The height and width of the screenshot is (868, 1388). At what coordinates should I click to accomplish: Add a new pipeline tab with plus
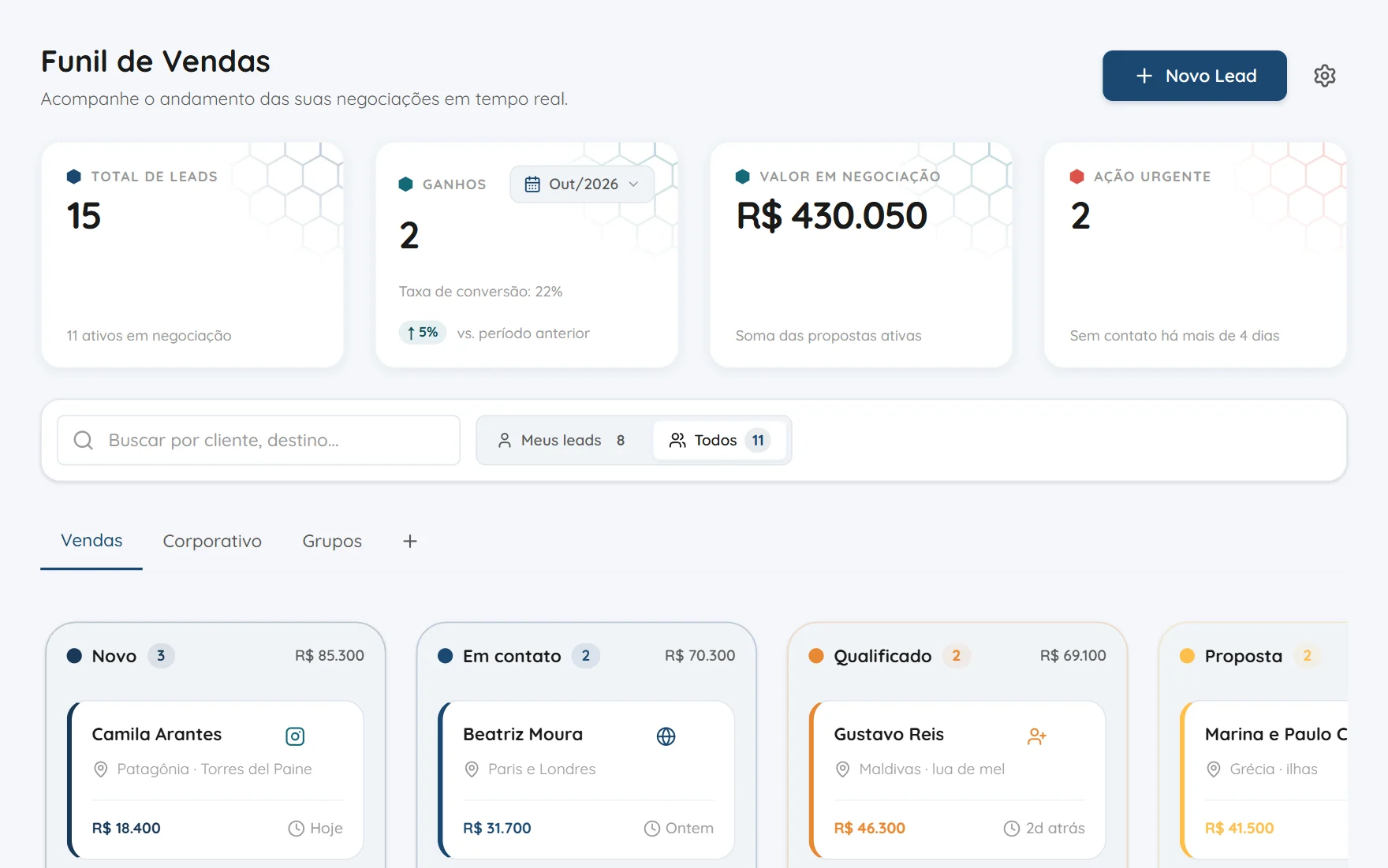click(410, 541)
